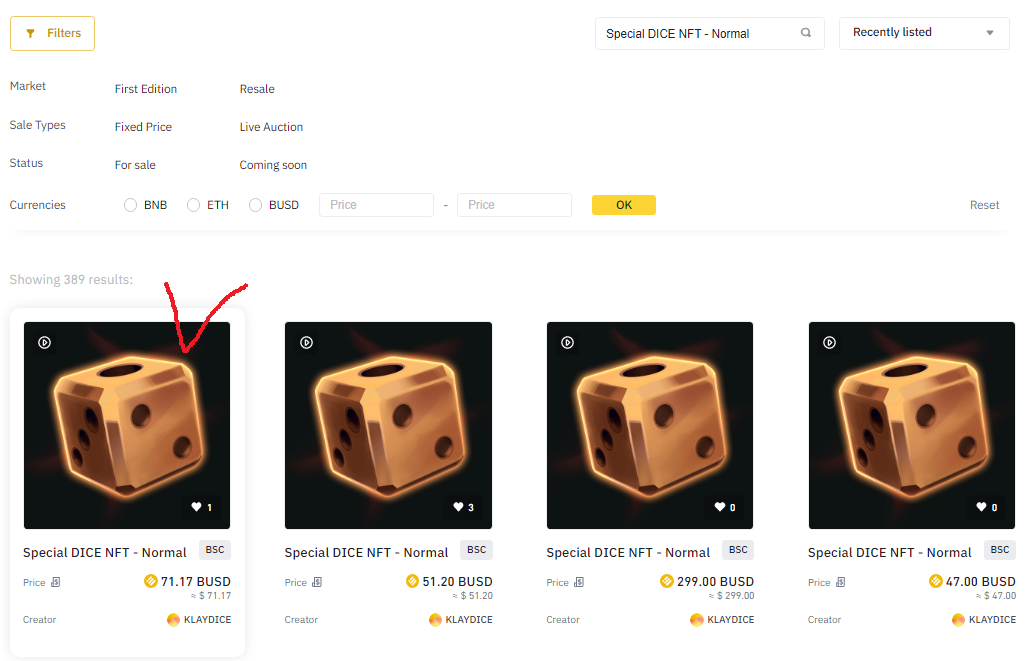Open title of the 71.17 BUSD Special DICE NFT
1036x661 pixels.
coord(105,553)
